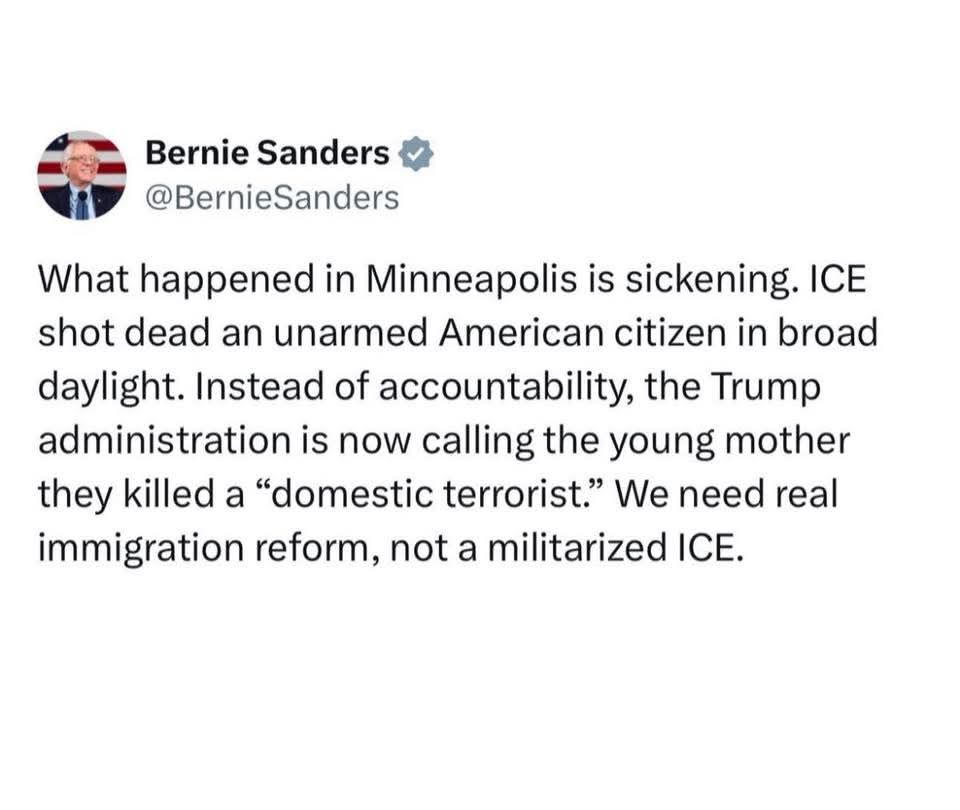The width and height of the screenshot is (960, 810).
Task: Click "Trump" in the tweet text
Action: coord(768,388)
